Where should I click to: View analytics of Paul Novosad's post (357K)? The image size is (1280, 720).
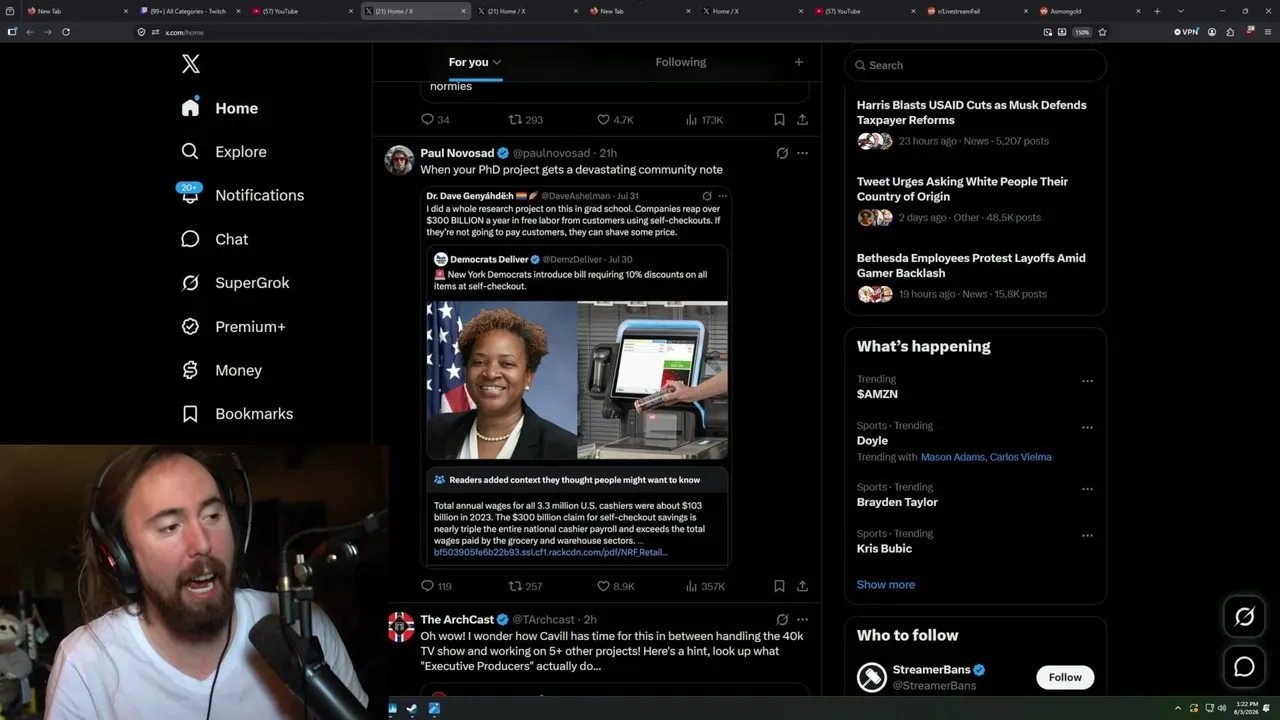click(x=704, y=586)
